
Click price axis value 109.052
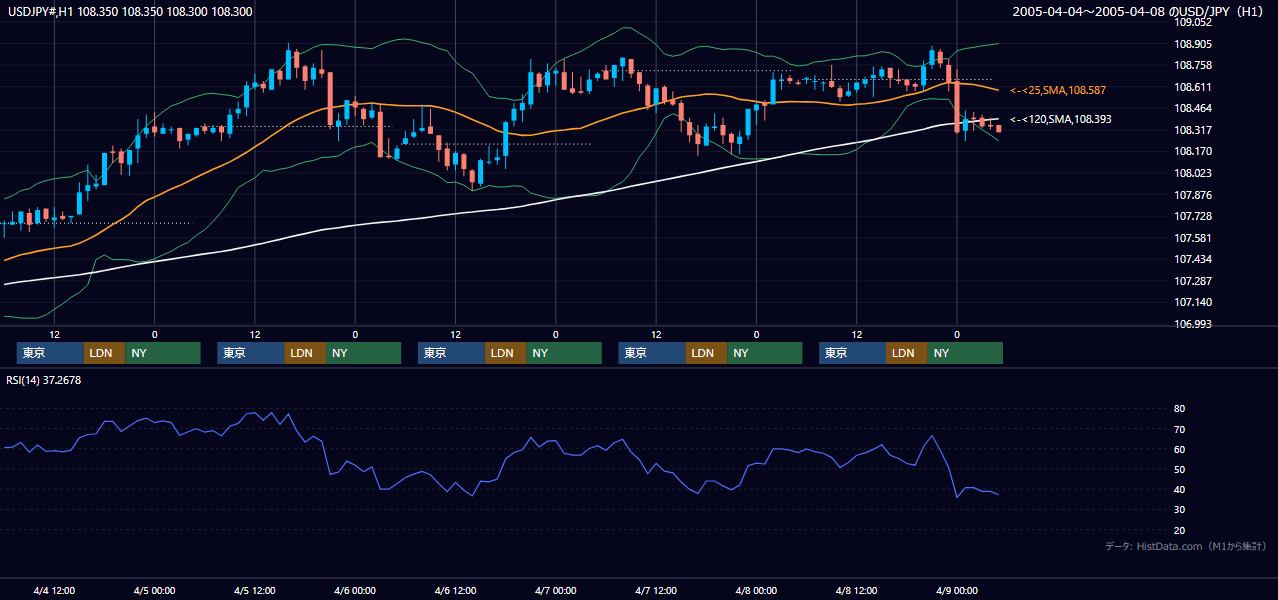(x=1194, y=22)
